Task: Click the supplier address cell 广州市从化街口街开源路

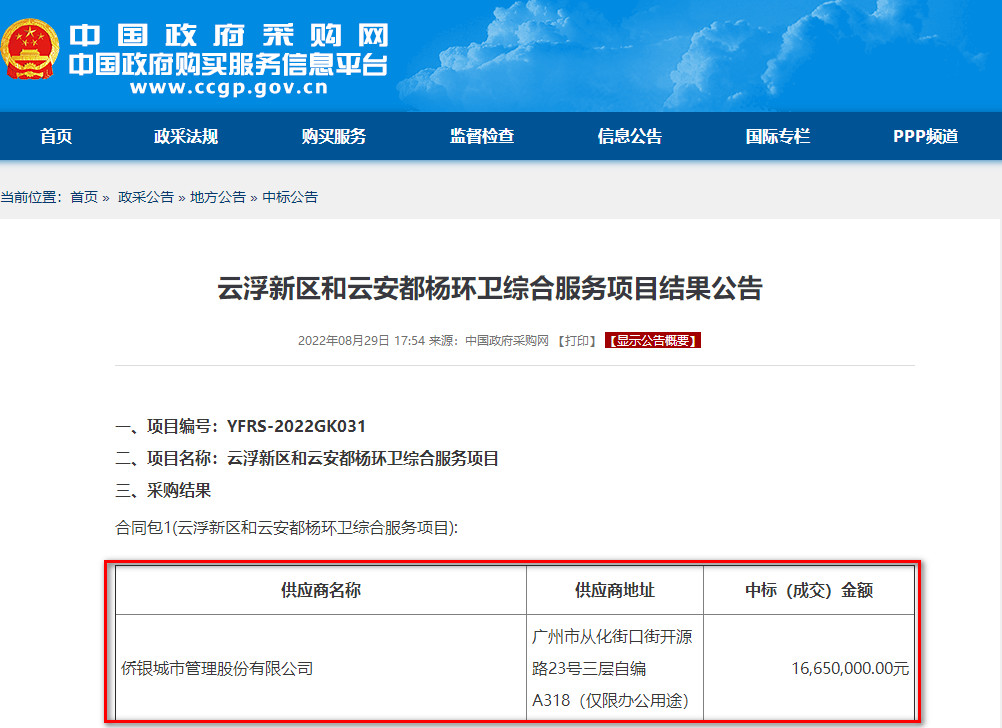Action: (x=615, y=669)
